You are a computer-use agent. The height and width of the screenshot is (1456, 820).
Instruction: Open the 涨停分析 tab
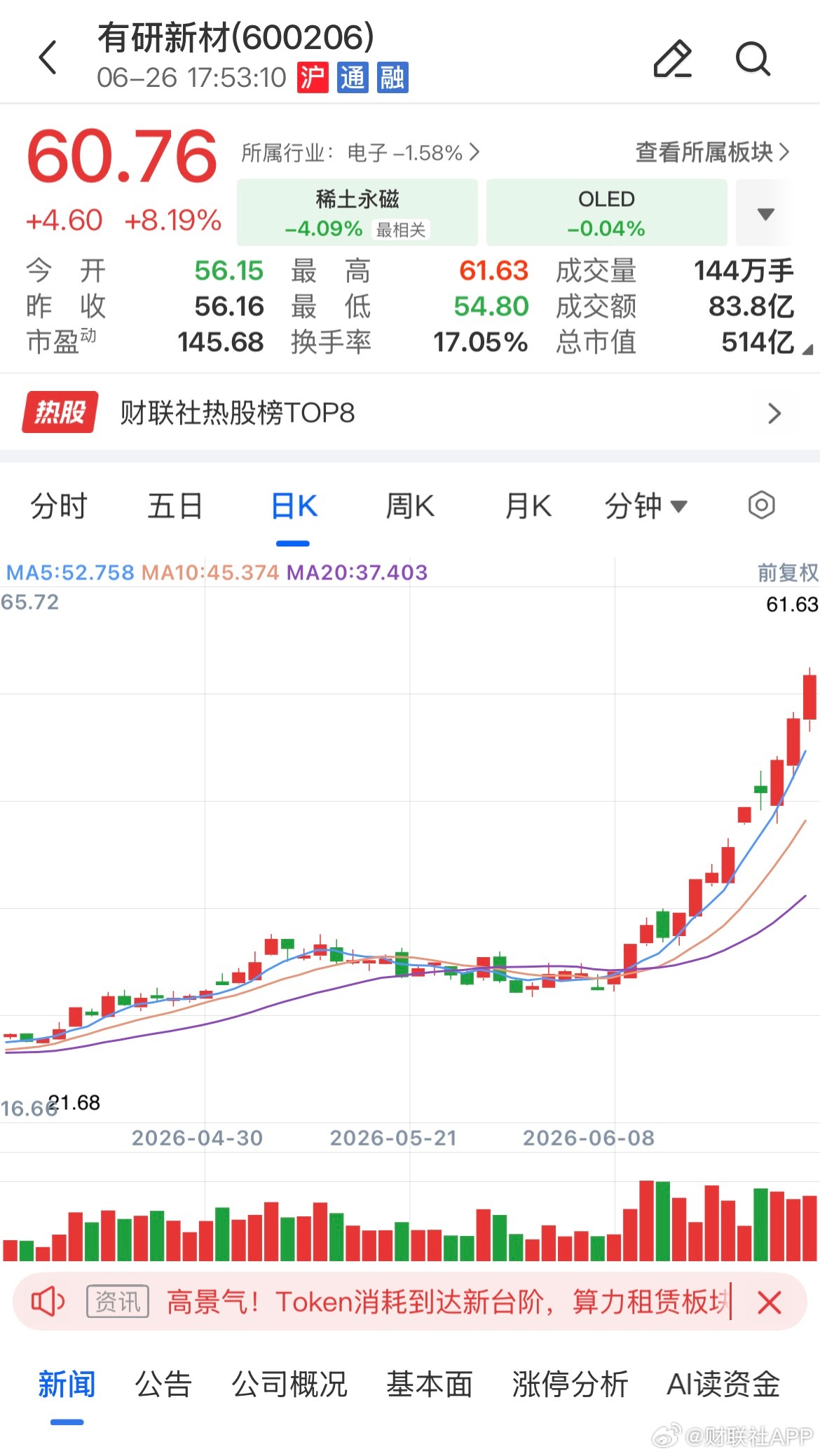(x=570, y=1384)
